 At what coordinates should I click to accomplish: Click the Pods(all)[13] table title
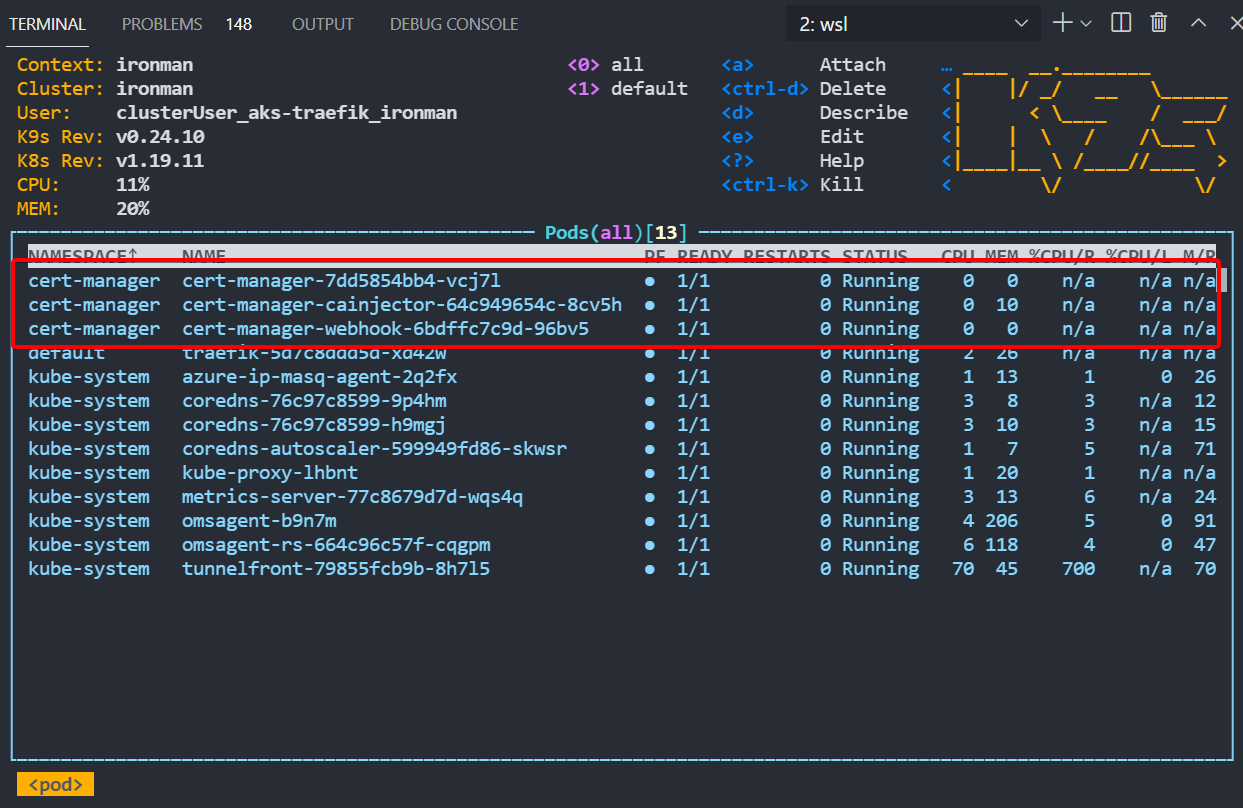(x=616, y=233)
